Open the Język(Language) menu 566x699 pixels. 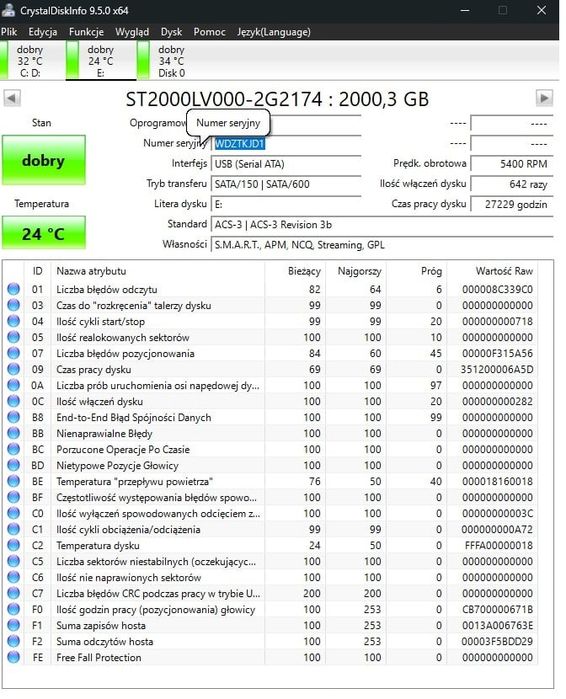274,32
